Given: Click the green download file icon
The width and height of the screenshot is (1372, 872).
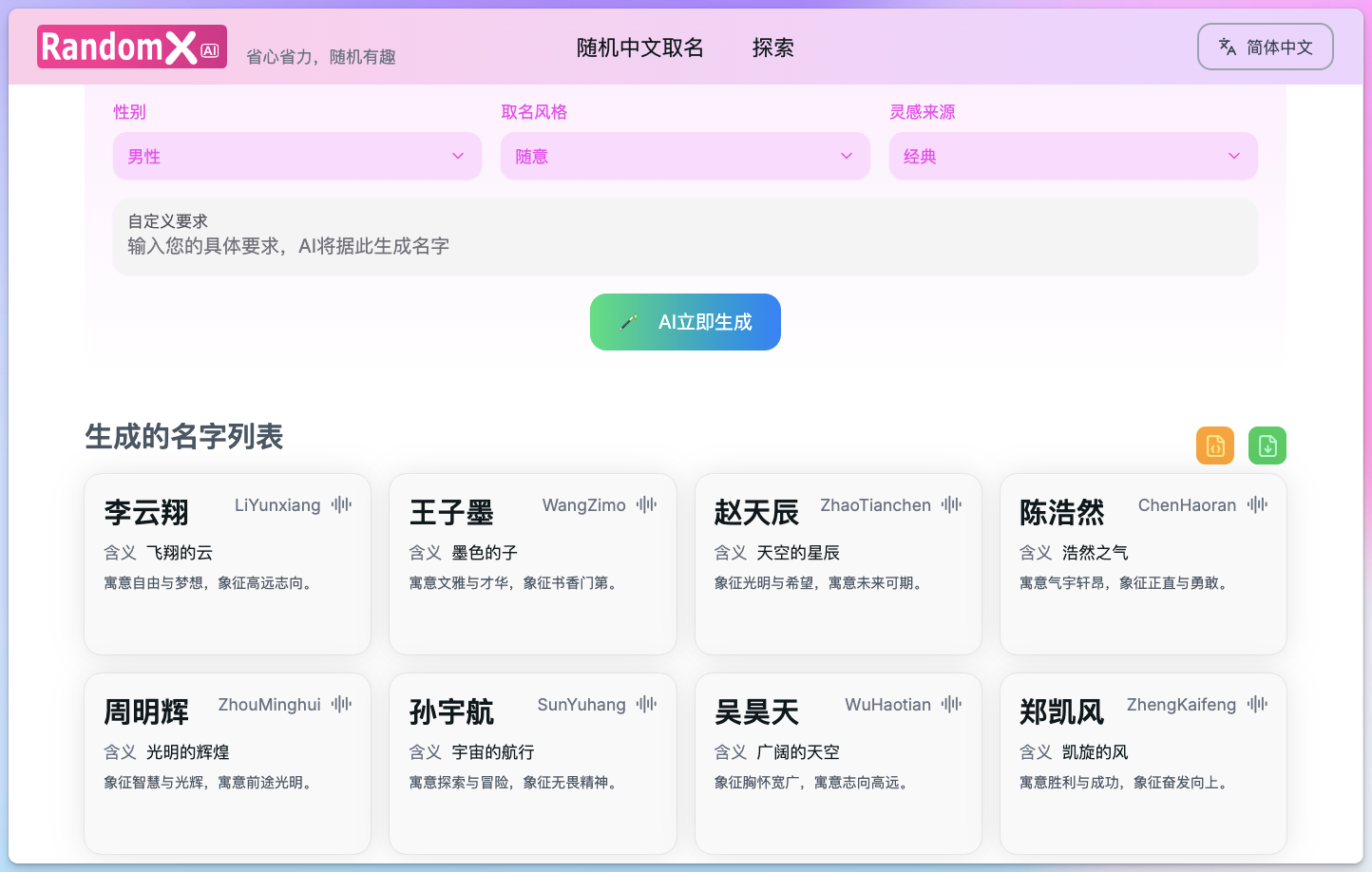Looking at the screenshot, I should tap(1267, 445).
